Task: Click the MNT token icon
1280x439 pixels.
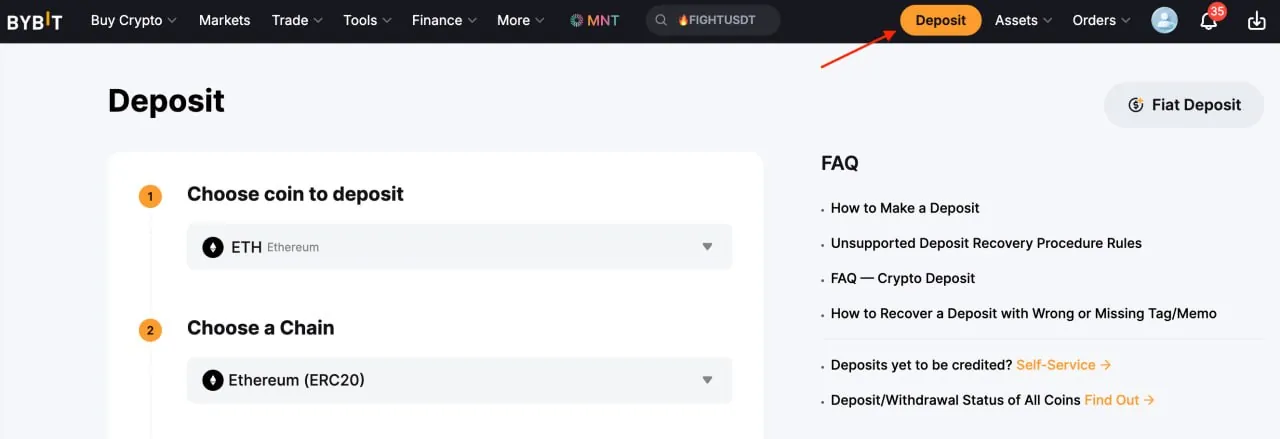Action: (577, 20)
